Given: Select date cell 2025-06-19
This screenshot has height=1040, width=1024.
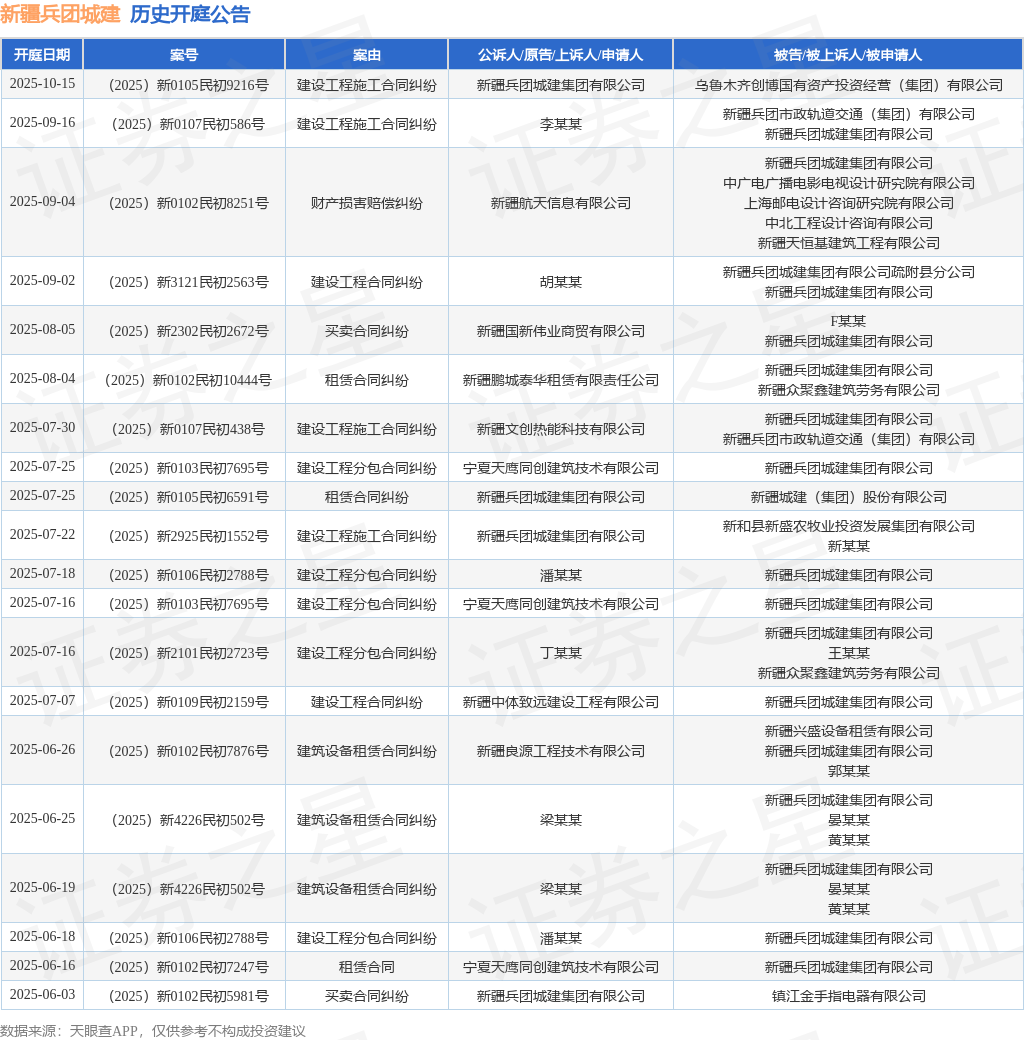Looking at the screenshot, I should coord(42,888).
